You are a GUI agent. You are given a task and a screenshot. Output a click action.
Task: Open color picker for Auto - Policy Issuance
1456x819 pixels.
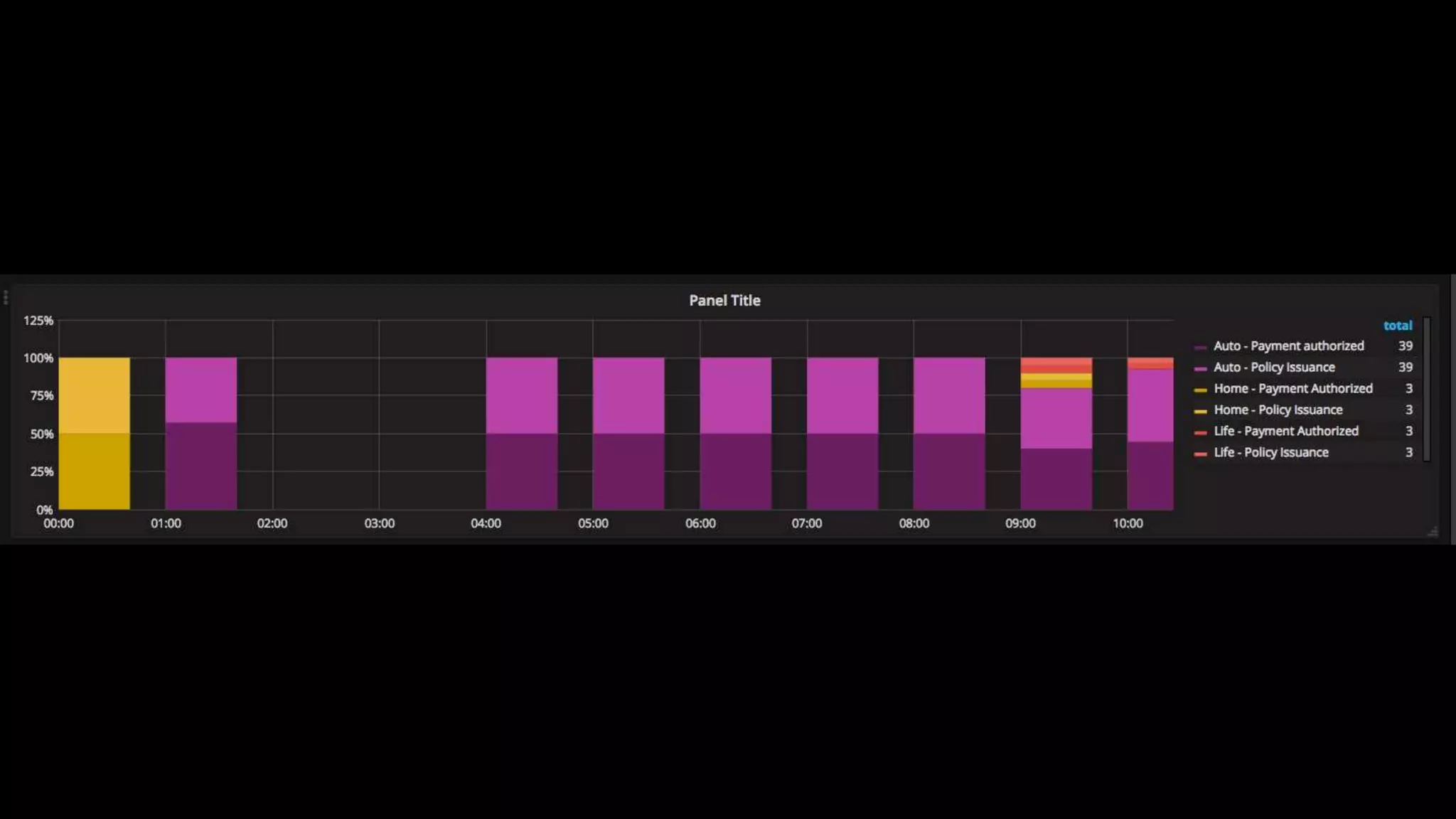coord(1201,368)
